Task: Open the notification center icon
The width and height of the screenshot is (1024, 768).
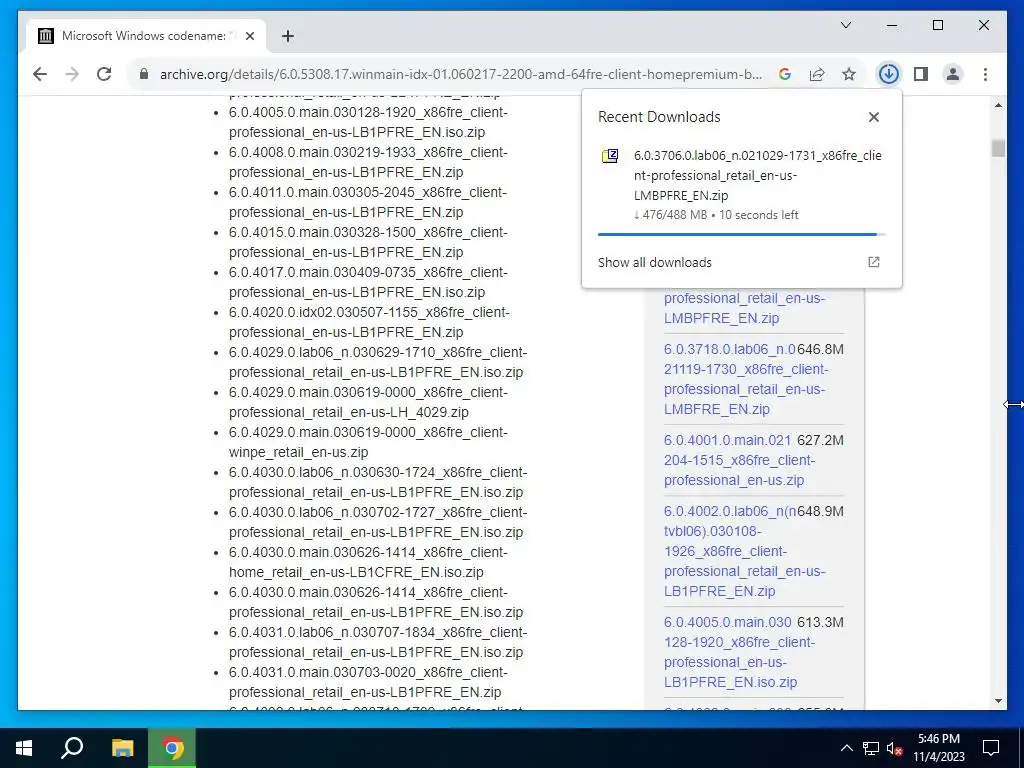Action: point(991,748)
